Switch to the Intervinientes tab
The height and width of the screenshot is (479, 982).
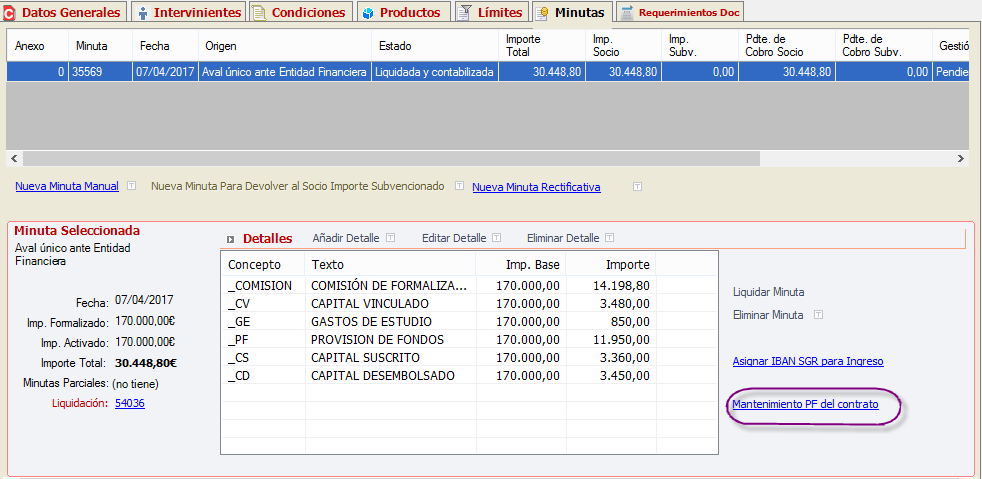[x=190, y=12]
